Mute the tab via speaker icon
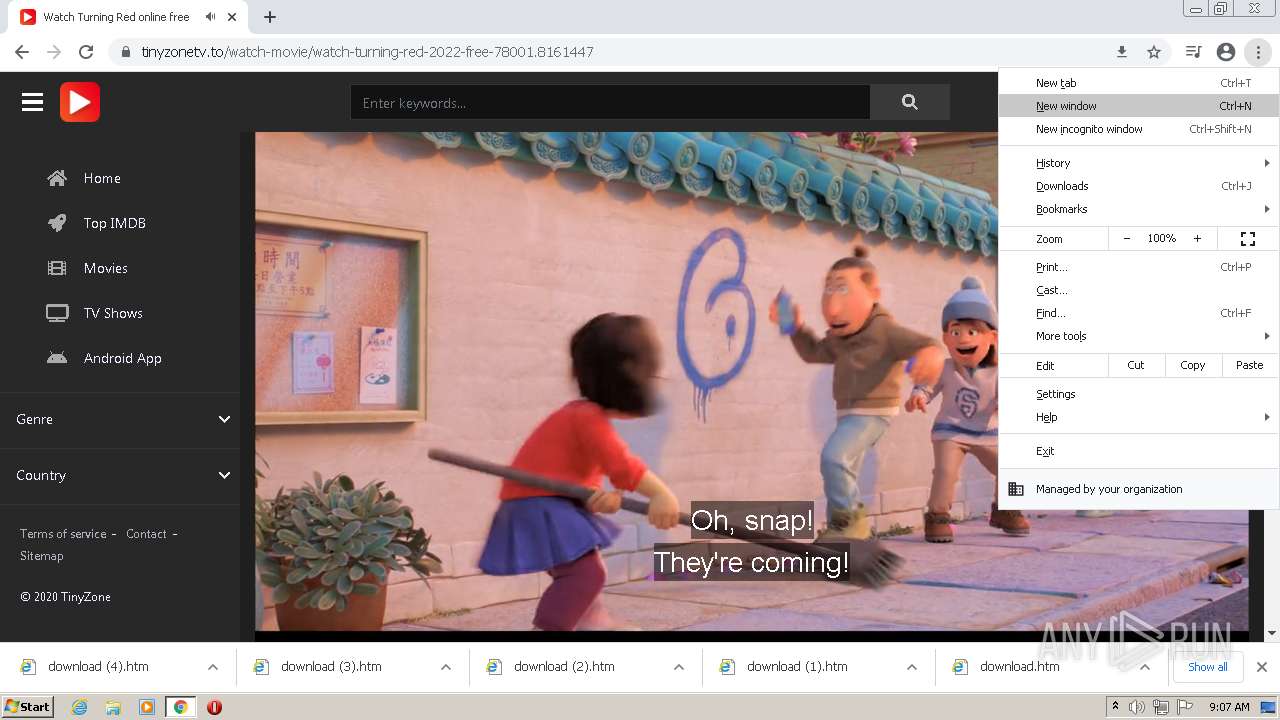The width and height of the screenshot is (1280, 720). click(210, 17)
